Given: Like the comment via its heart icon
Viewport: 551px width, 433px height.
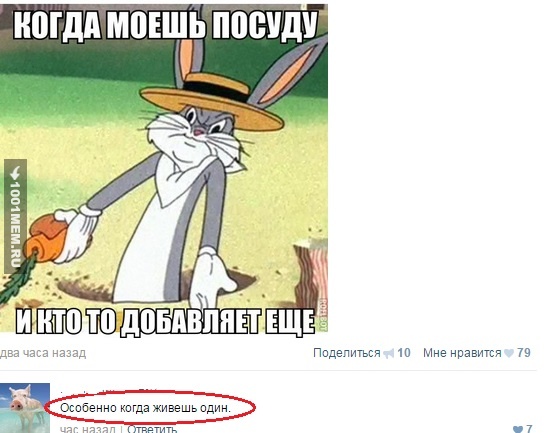Looking at the screenshot, I should [518, 429].
